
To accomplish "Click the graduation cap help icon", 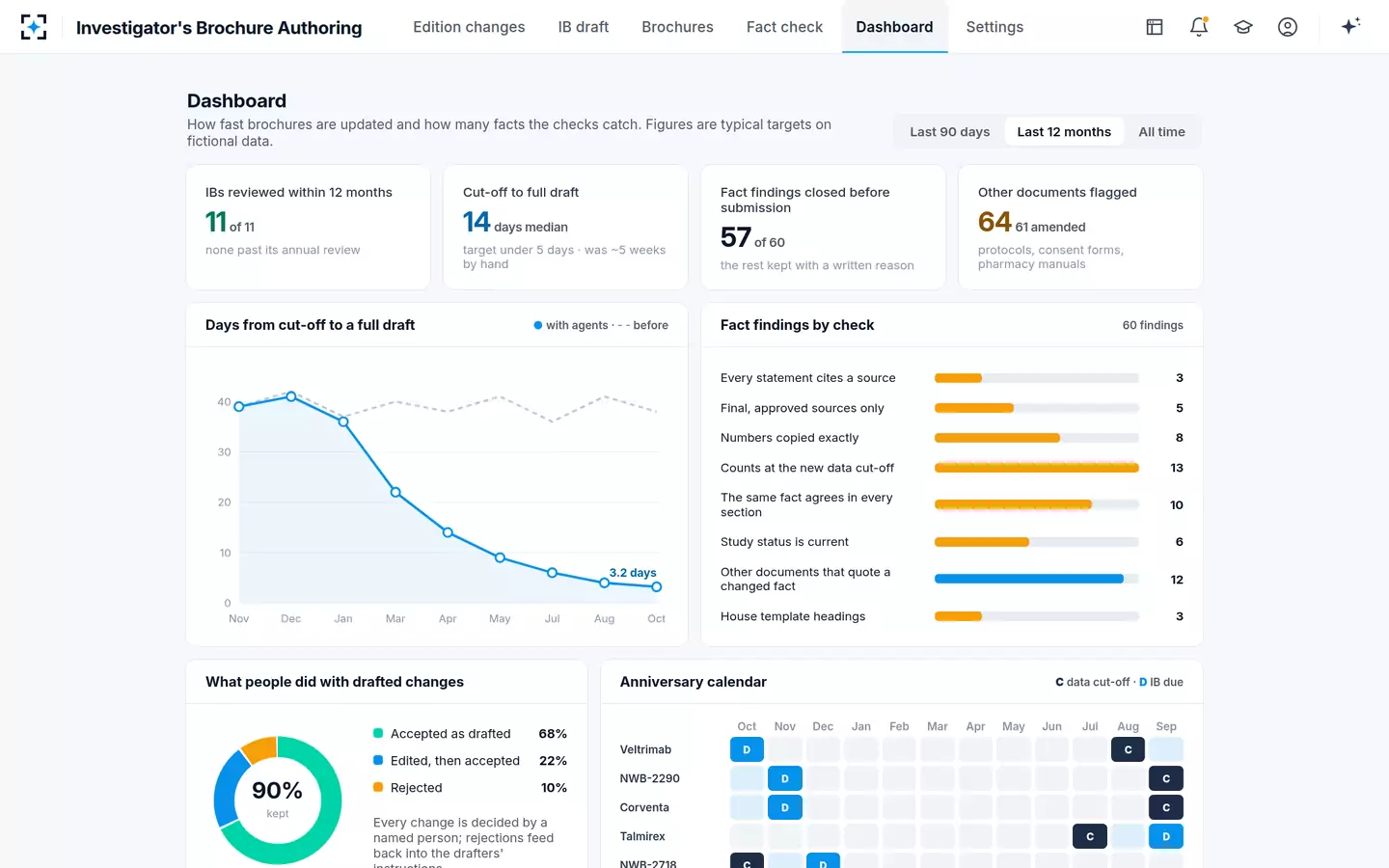I will click(1243, 27).
